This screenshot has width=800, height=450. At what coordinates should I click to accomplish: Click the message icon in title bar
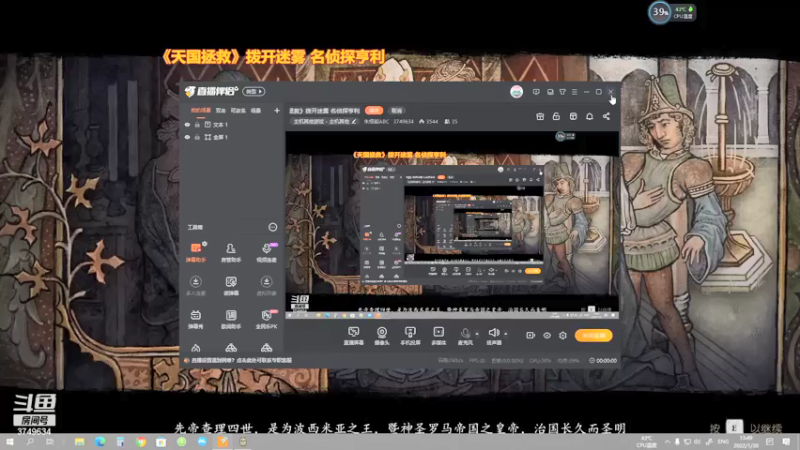[536, 92]
